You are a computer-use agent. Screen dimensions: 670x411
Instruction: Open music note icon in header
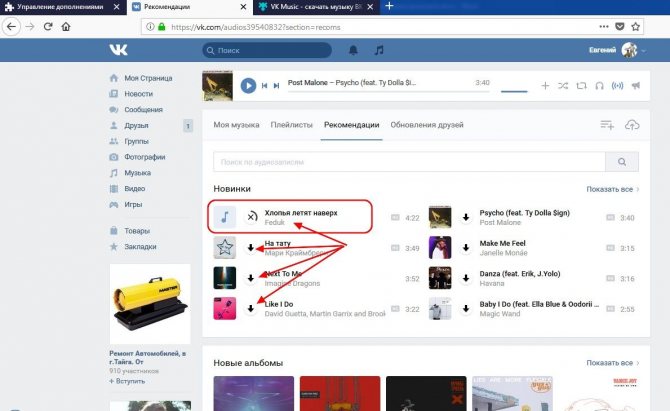[x=379, y=50]
